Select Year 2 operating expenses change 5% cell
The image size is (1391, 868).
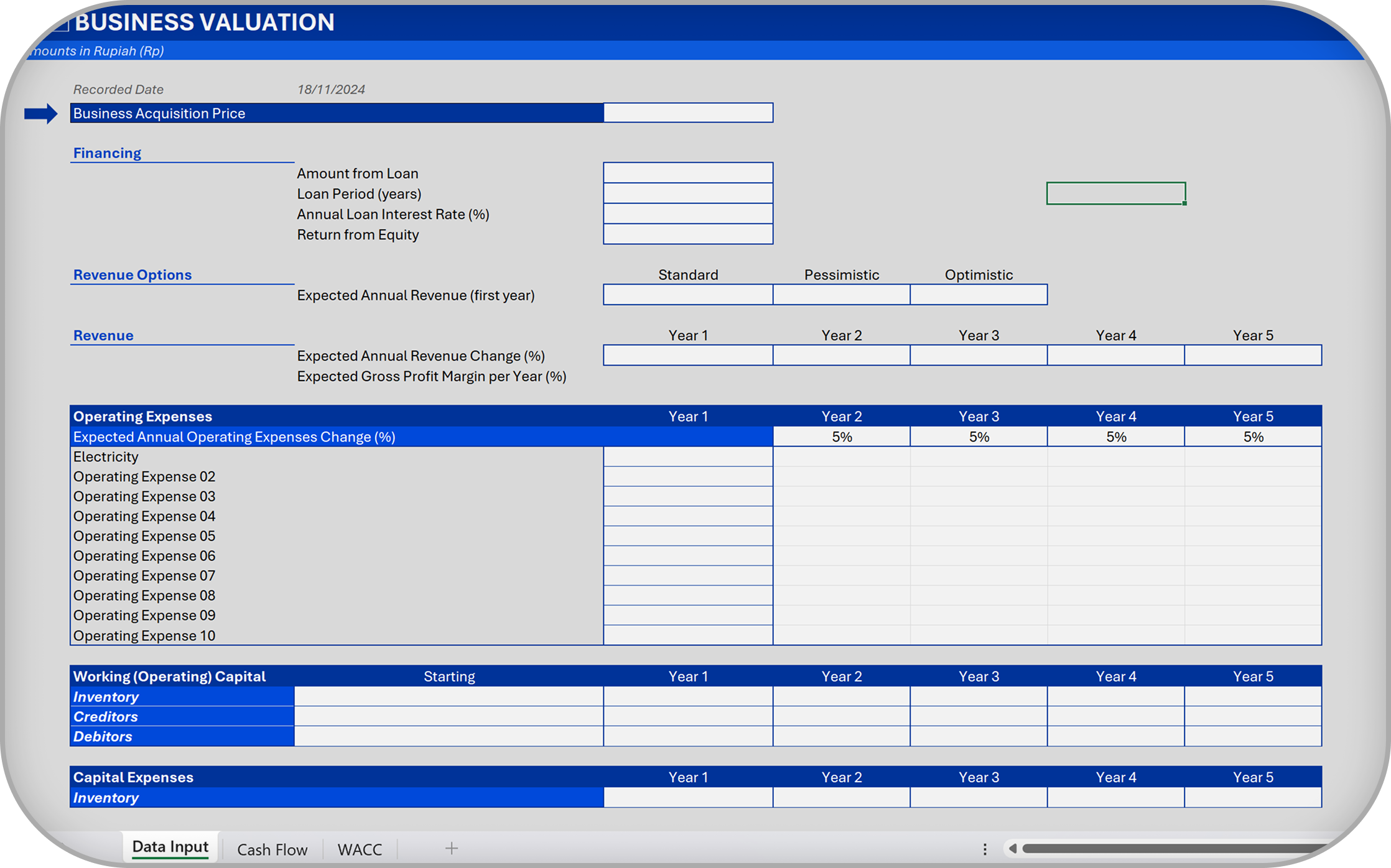click(x=841, y=436)
